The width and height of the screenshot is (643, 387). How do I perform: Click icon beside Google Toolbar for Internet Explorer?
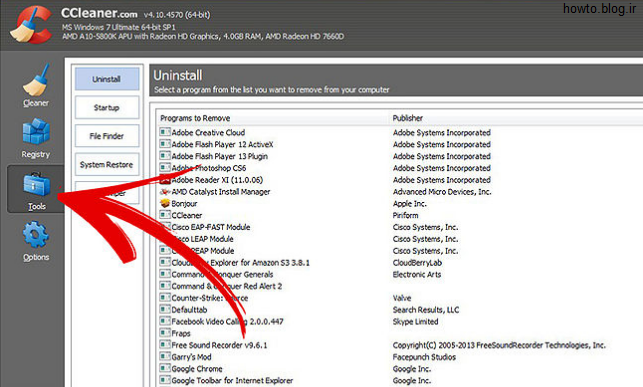[165, 380]
